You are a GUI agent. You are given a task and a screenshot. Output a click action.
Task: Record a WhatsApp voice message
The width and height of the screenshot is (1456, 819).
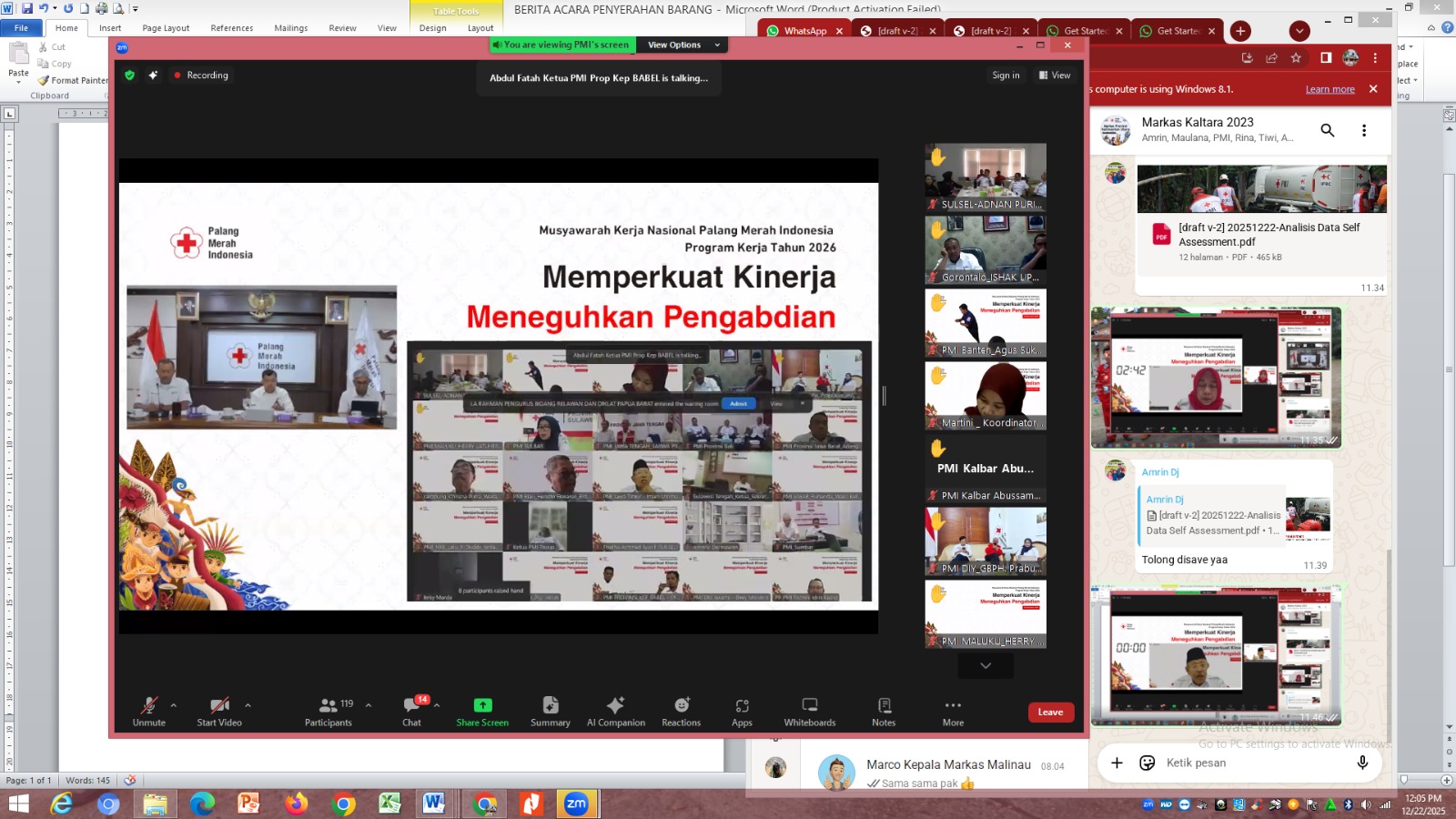[x=1362, y=763]
